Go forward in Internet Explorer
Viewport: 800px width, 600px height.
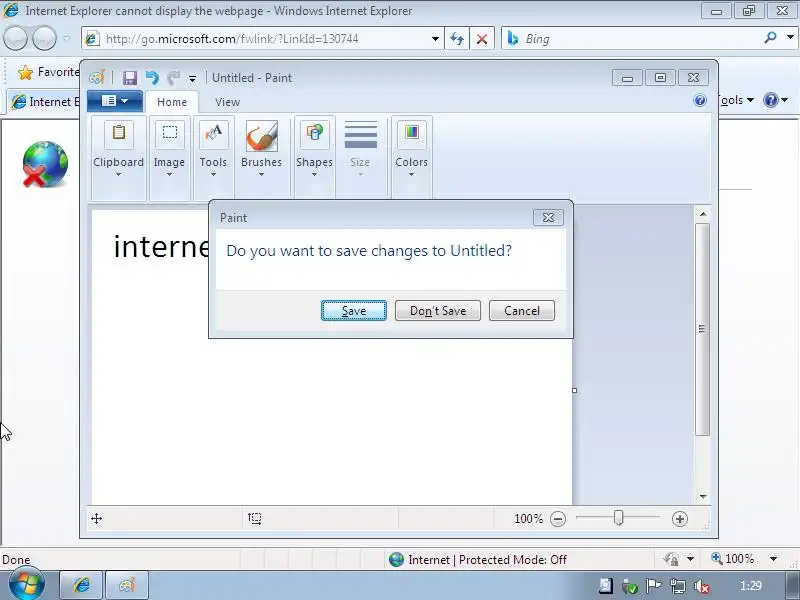[44, 38]
